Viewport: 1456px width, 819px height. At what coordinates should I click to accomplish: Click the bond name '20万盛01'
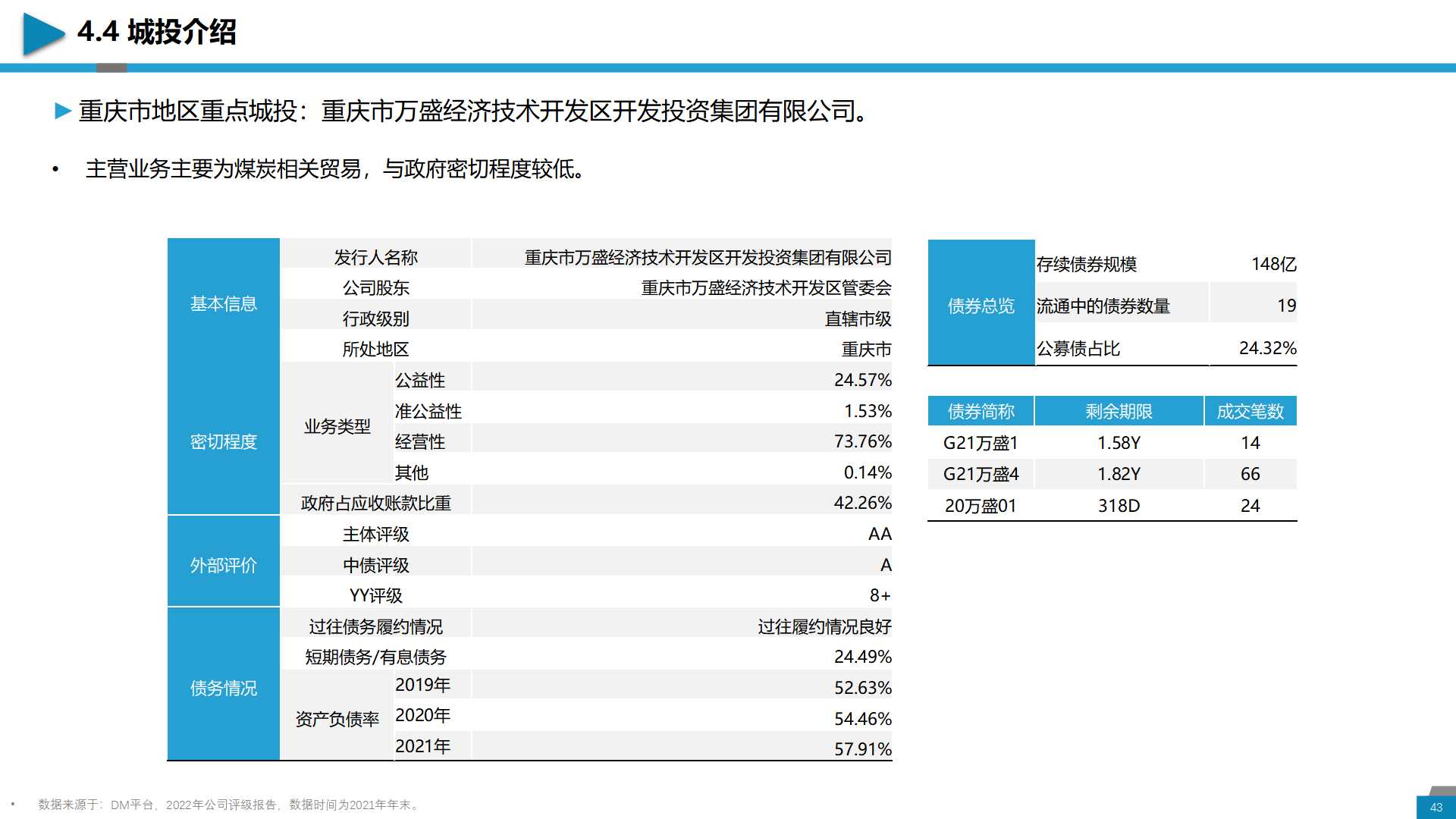tap(981, 506)
